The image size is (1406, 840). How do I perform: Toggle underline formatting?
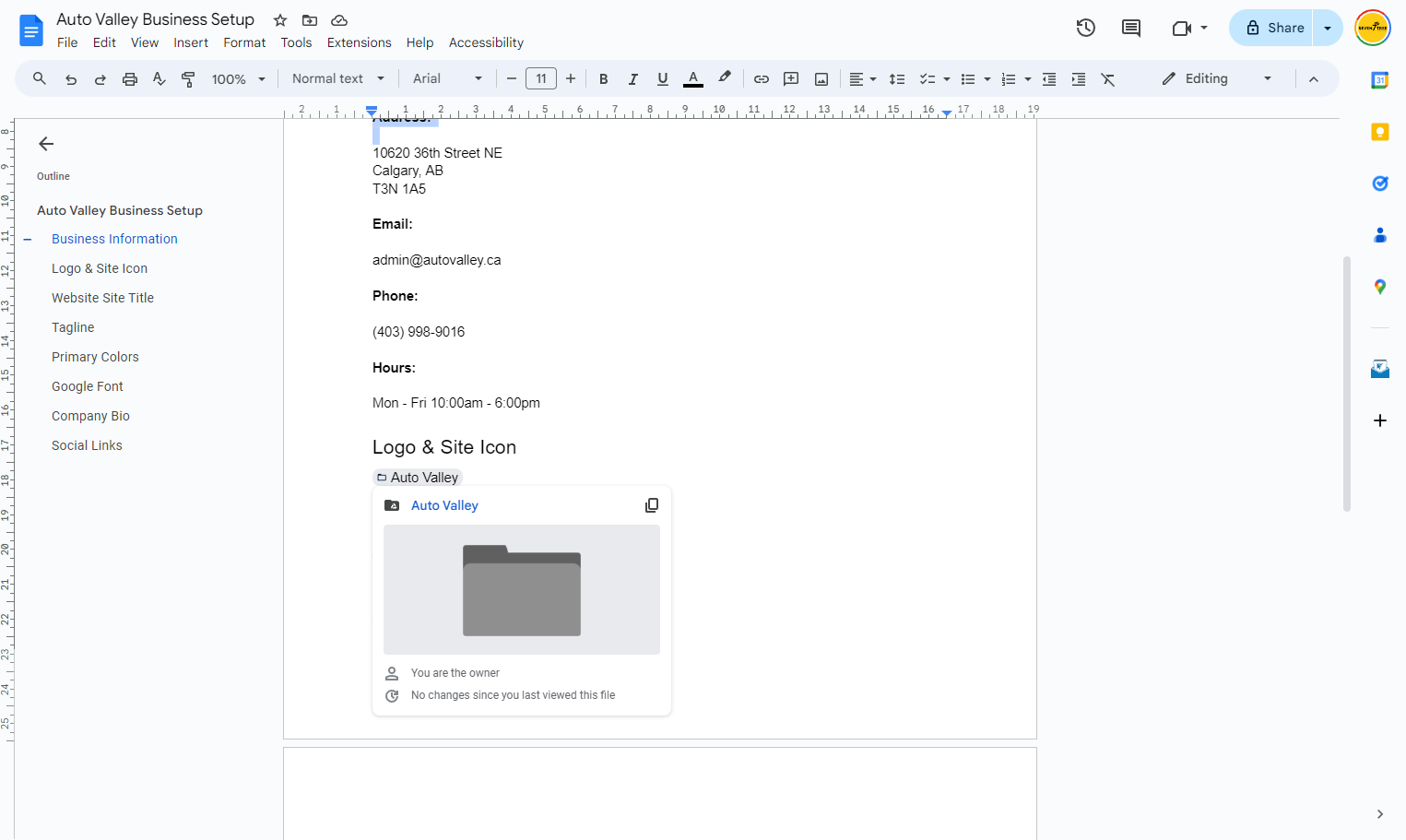(x=663, y=79)
